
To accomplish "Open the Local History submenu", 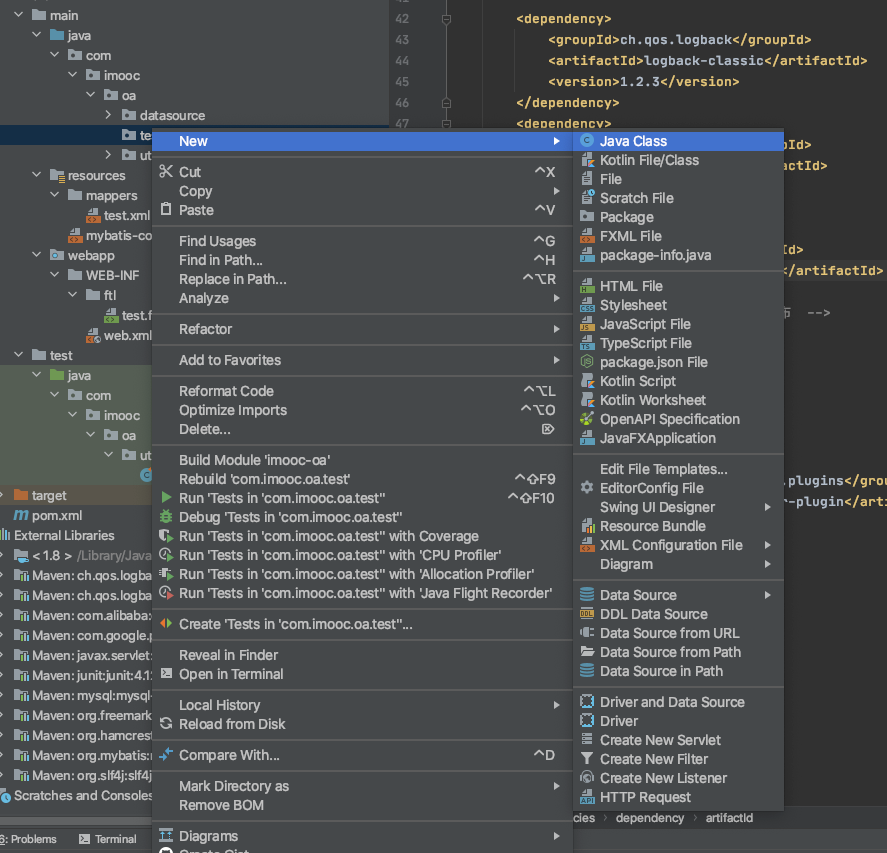I will tap(362, 705).
